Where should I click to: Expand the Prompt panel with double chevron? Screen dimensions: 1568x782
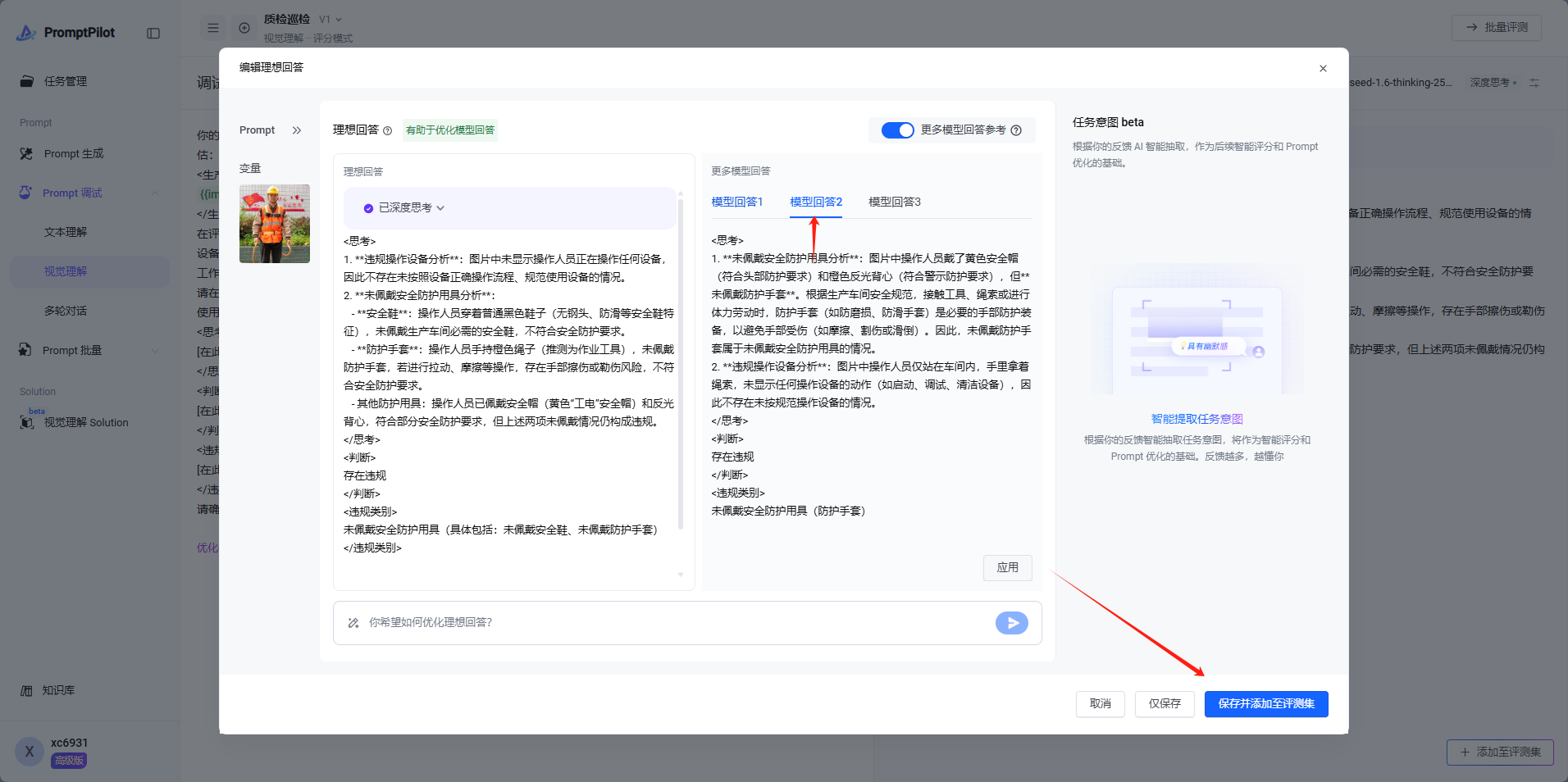click(x=297, y=130)
